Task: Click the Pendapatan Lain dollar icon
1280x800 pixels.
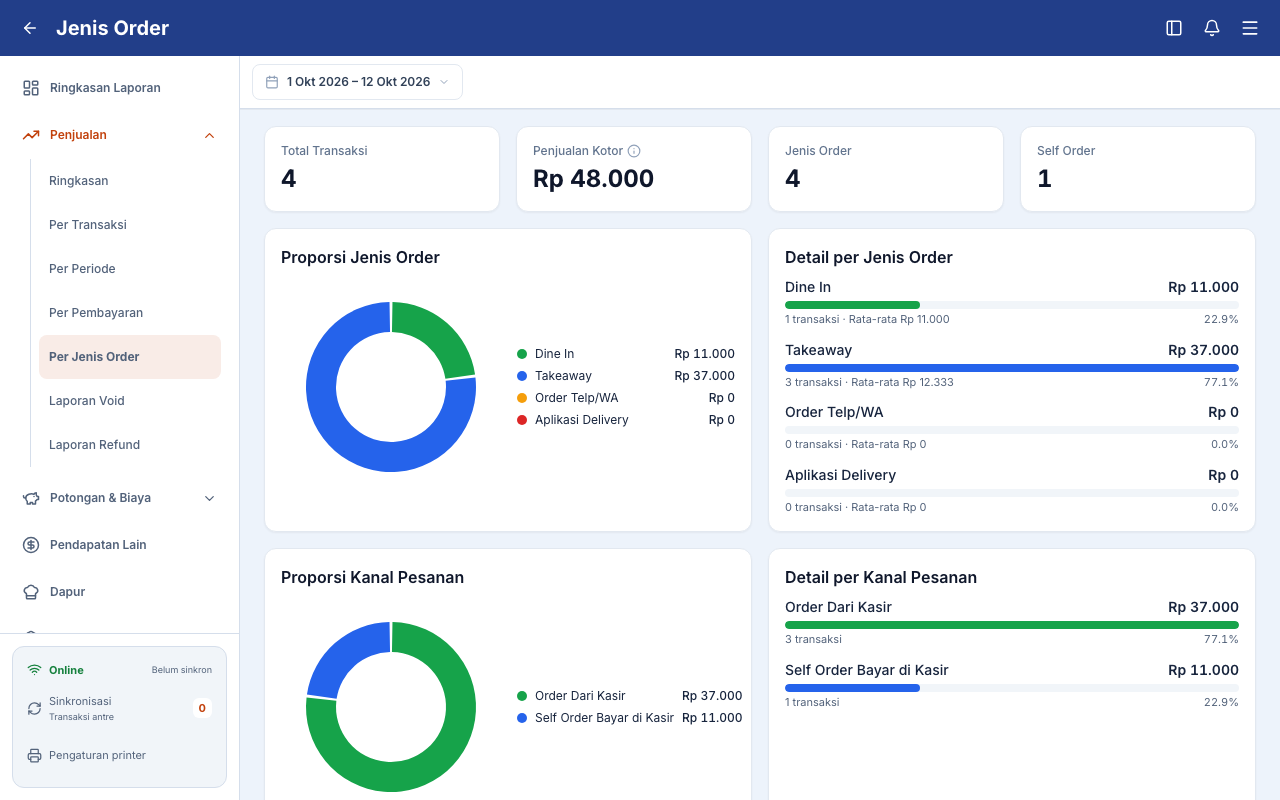Action: [31, 545]
